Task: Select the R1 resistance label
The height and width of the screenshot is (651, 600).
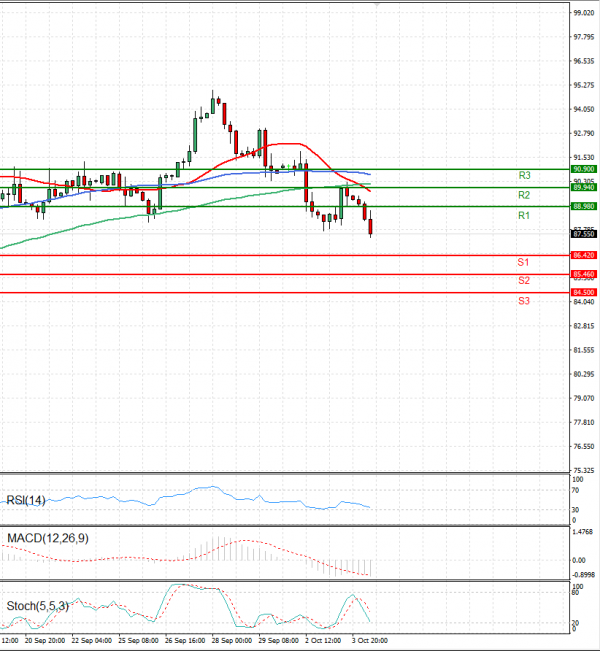Action: (524, 215)
